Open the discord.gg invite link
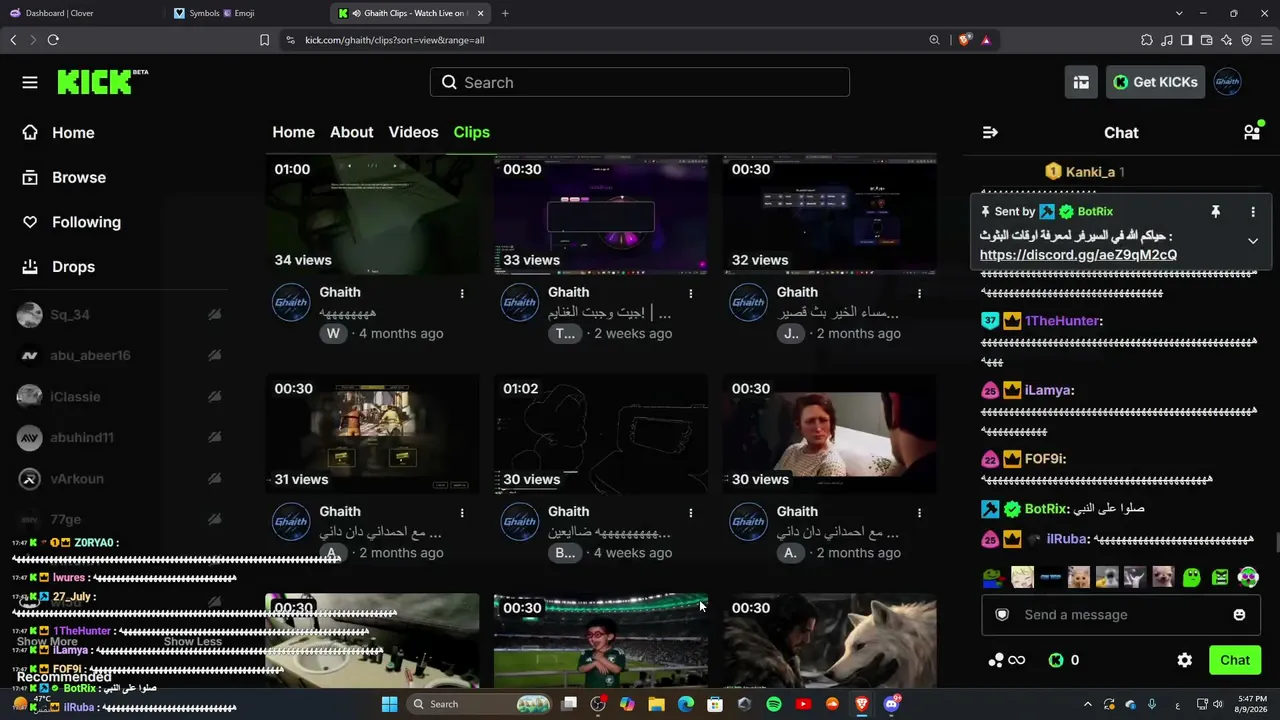Image resolution: width=1280 pixels, height=720 pixels. point(1078,255)
